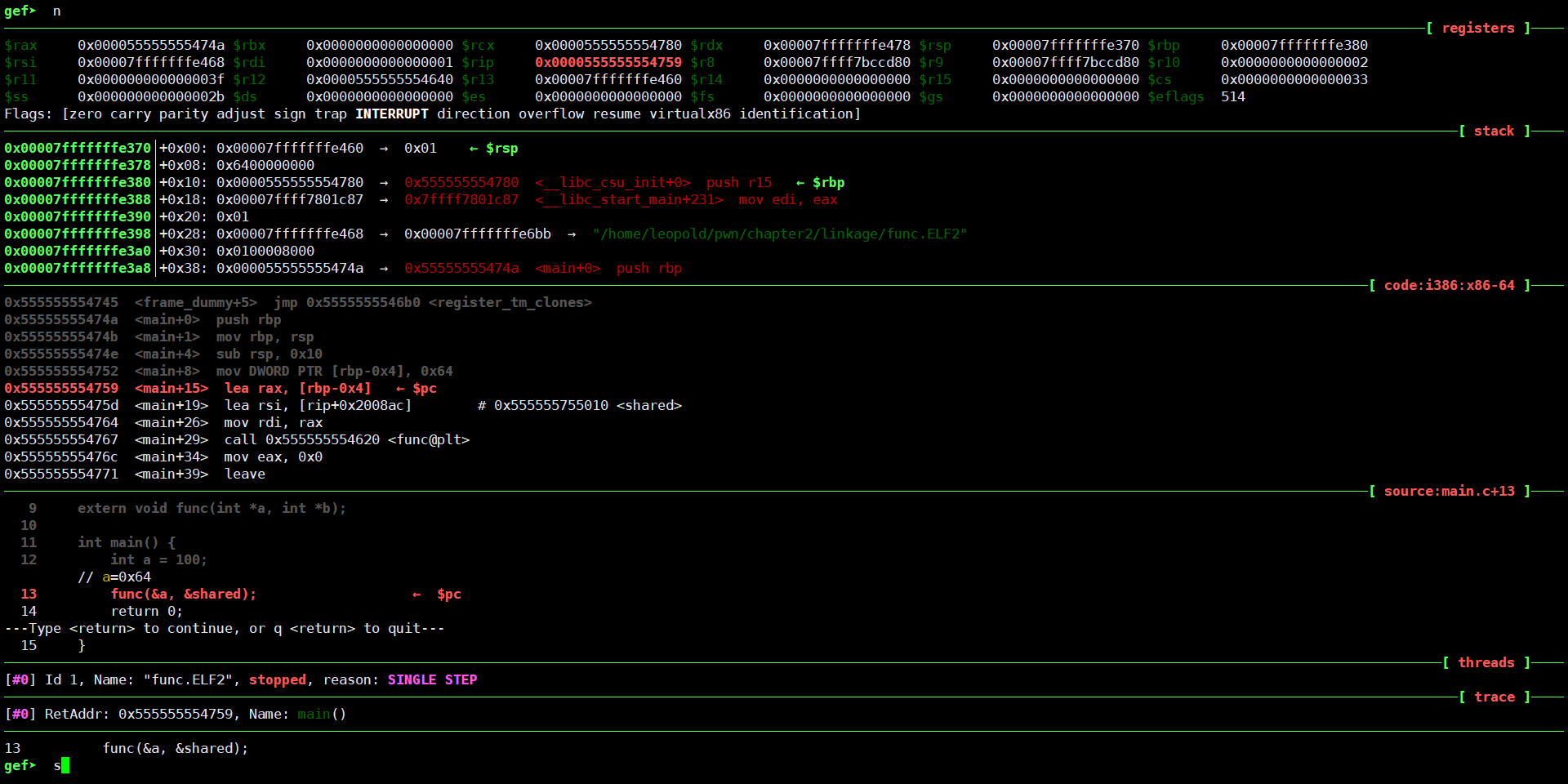Click the main+26 mov rdi, rax instruction
The image size is (1568, 784).
(x=163, y=422)
